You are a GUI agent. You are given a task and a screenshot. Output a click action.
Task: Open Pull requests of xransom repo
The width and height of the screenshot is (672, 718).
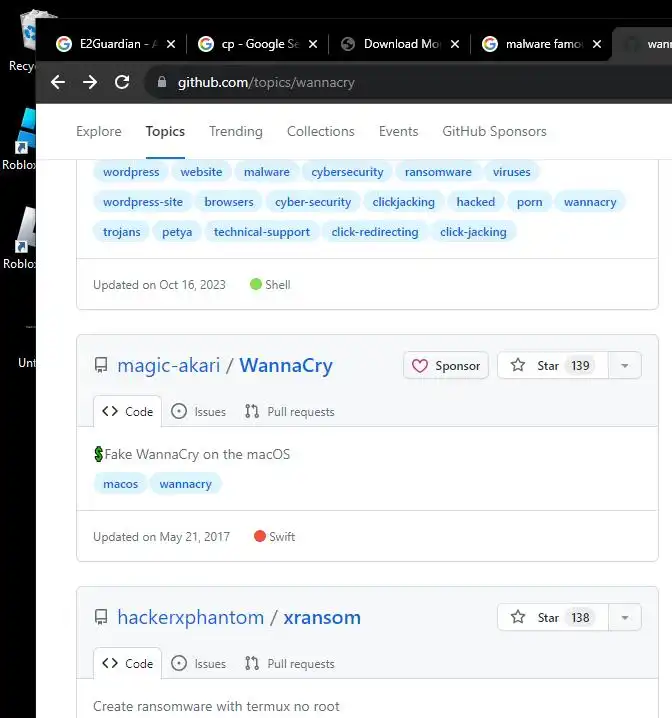point(289,664)
